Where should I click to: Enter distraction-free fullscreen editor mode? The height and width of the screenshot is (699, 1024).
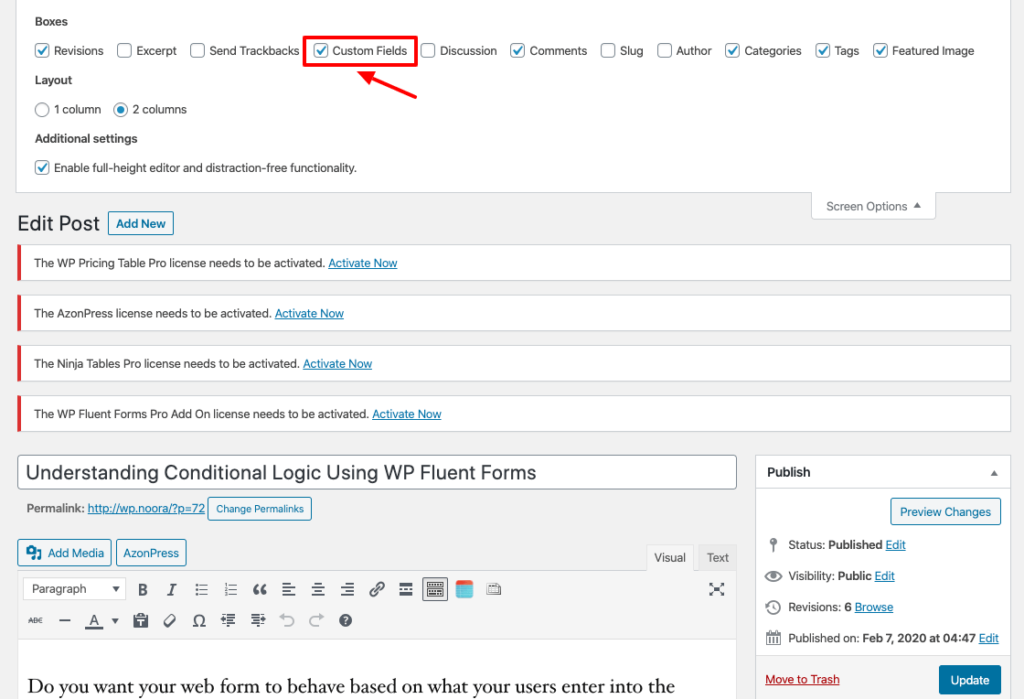[716, 589]
